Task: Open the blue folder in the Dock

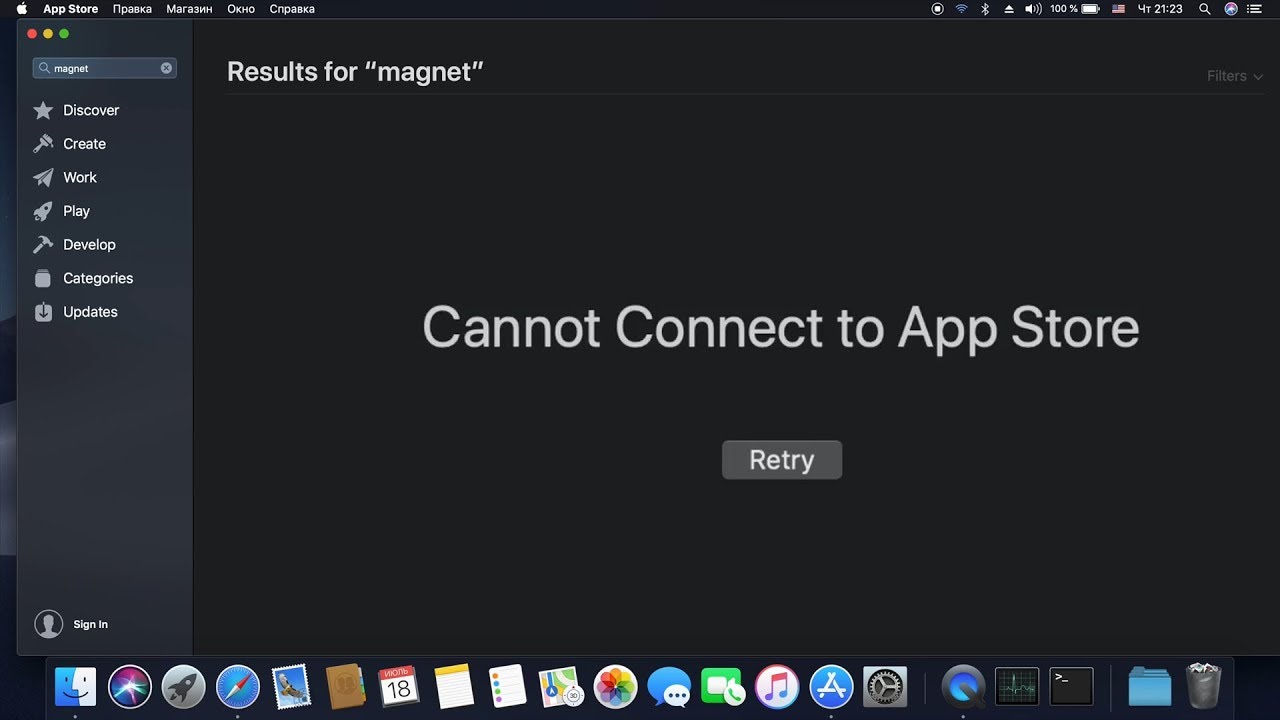Action: (1149, 687)
